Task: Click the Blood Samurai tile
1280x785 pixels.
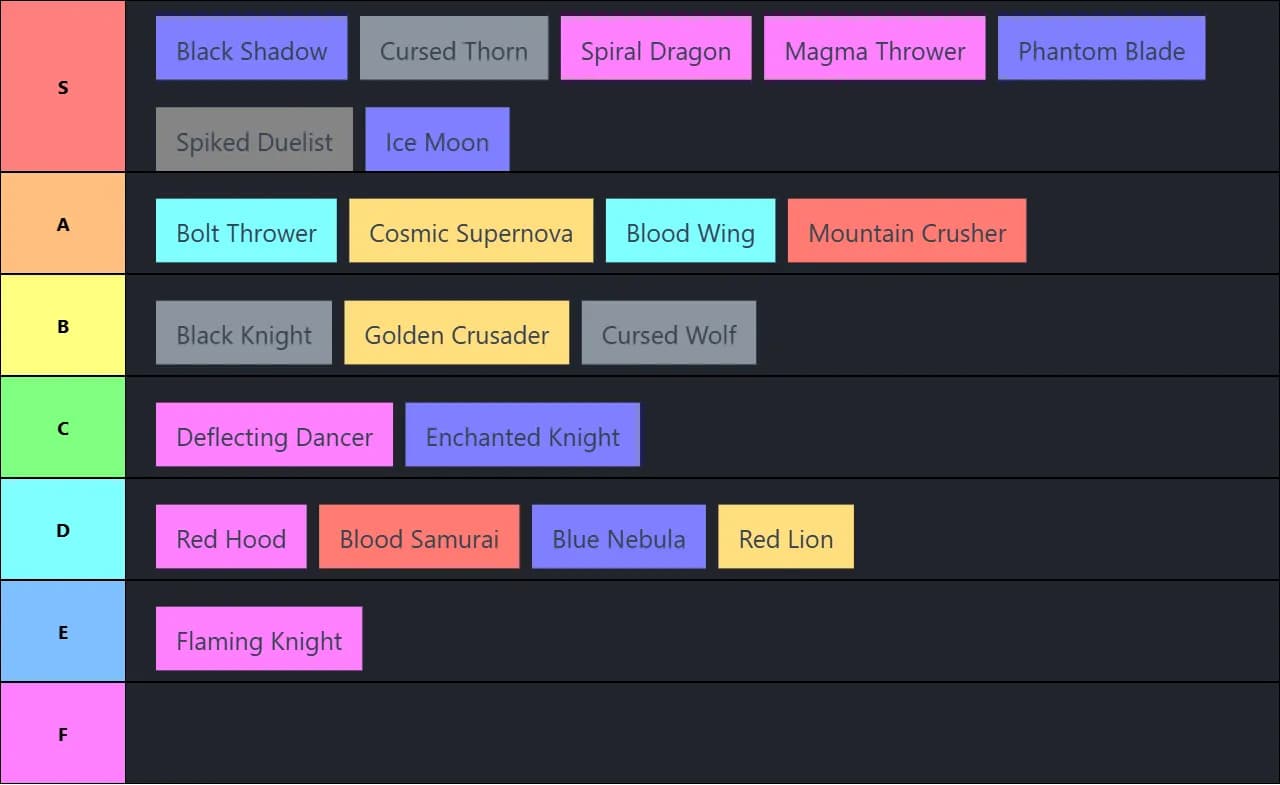Action: click(x=419, y=537)
